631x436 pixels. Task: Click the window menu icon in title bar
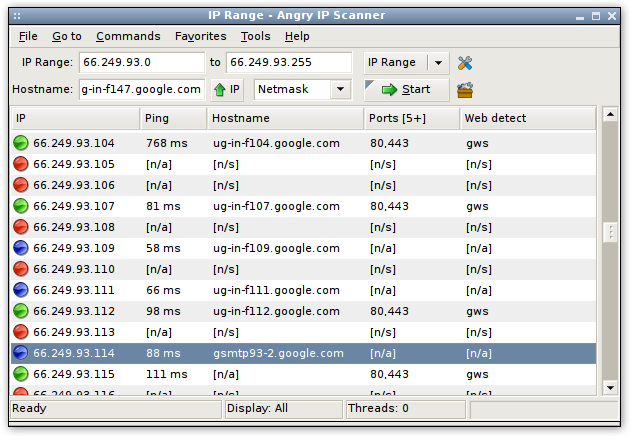tap(14, 15)
